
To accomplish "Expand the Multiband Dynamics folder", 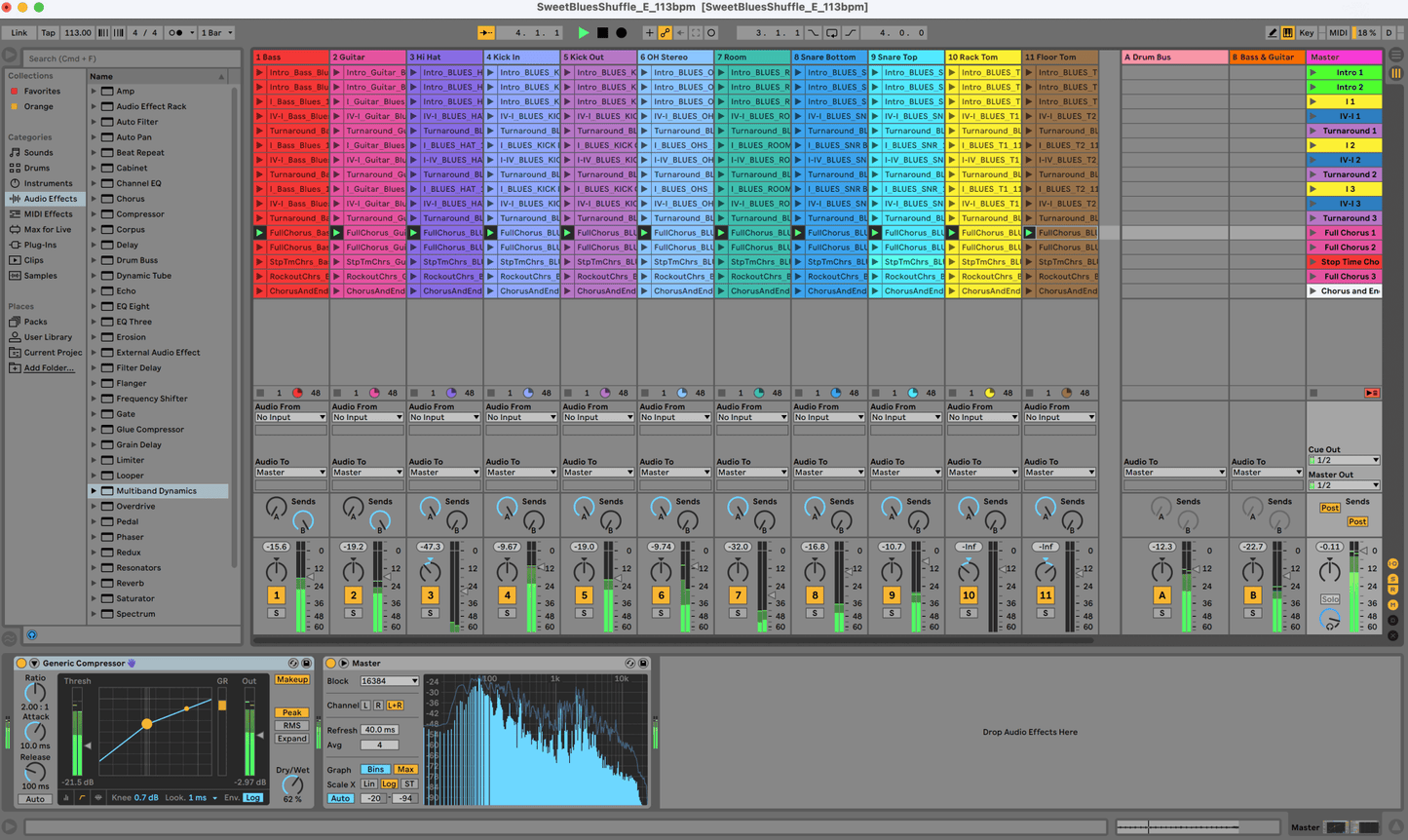I will point(94,491).
